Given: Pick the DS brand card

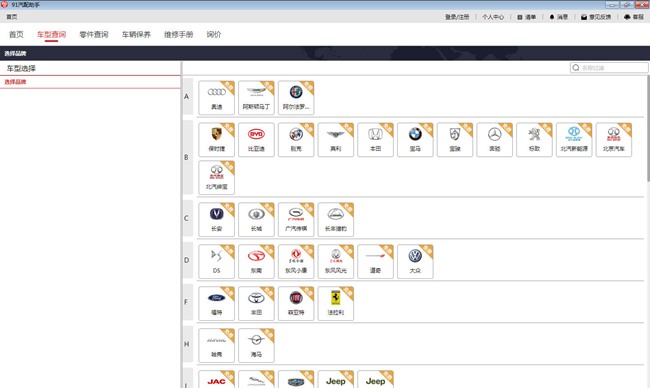Looking at the screenshot, I should [x=216, y=262].
